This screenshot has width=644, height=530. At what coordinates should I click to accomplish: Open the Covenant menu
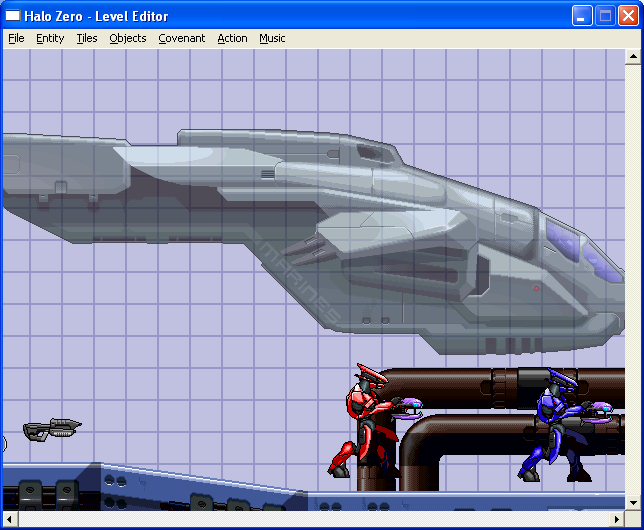(x=182, y=38)
